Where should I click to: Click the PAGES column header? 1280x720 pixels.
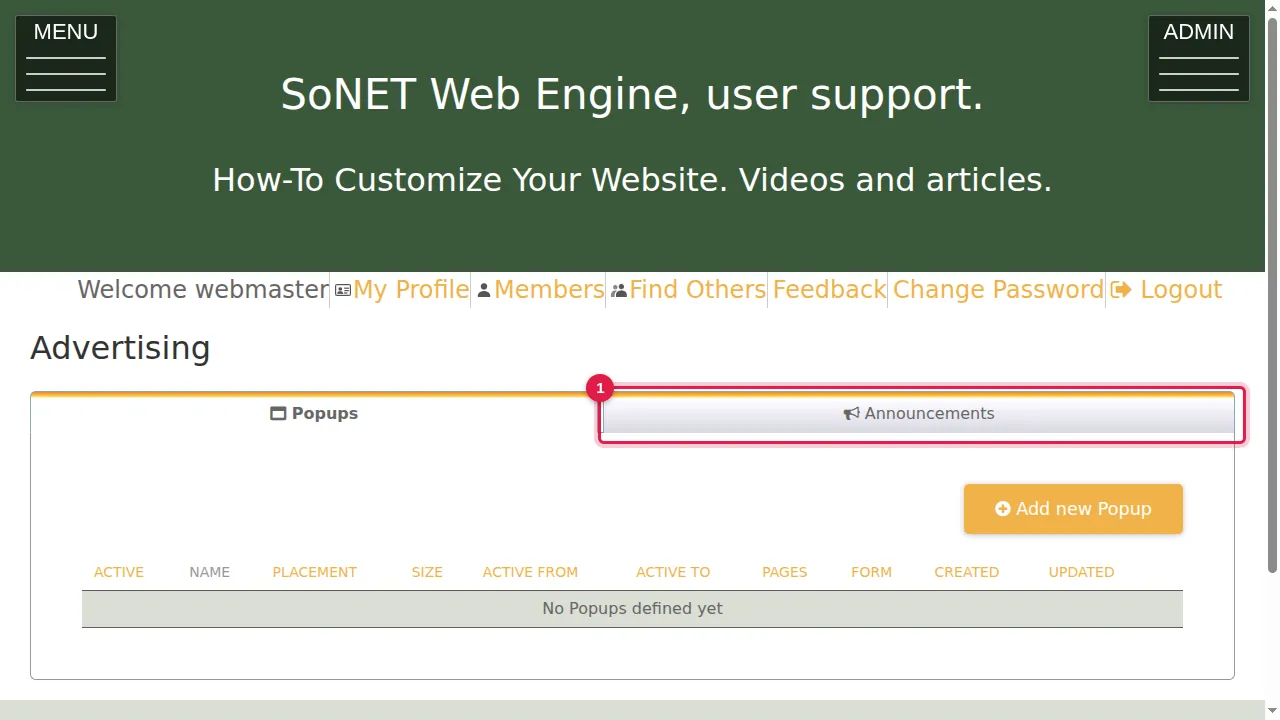click(x=785, y=572)
